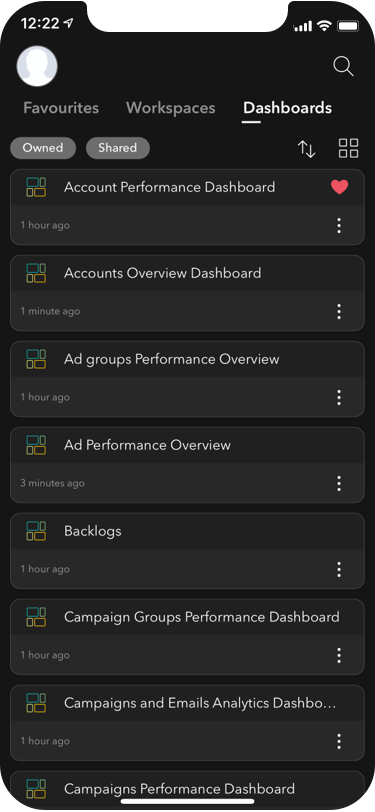This screenshot has width=375, height=812.
Task: Open more options for Accounts Overview Dashboard
Action: pos(339,311)
